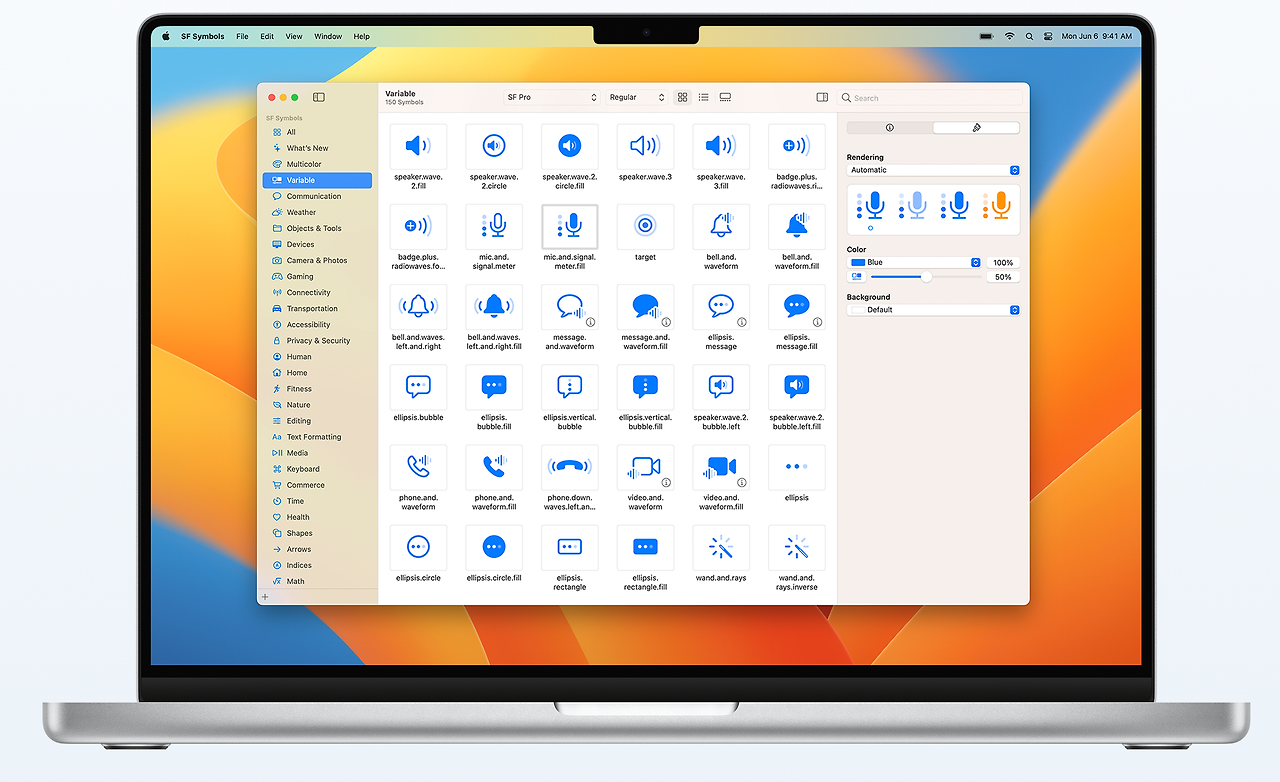The image size is (1280, 782).
Task: Open Wi-Fi status in menu bar
Action: click(1009, 36)
